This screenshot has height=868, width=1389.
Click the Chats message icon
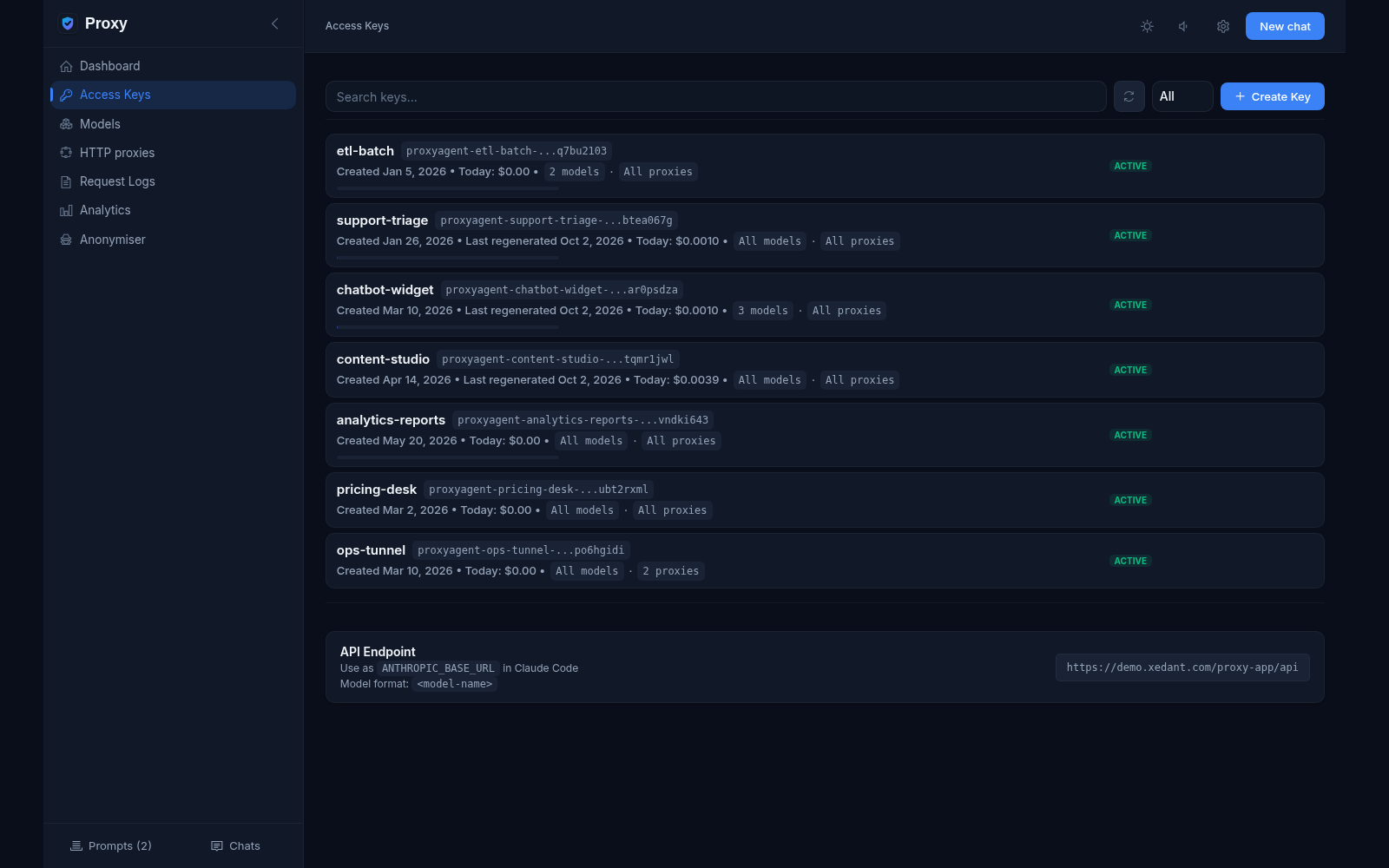coord(217,846)
